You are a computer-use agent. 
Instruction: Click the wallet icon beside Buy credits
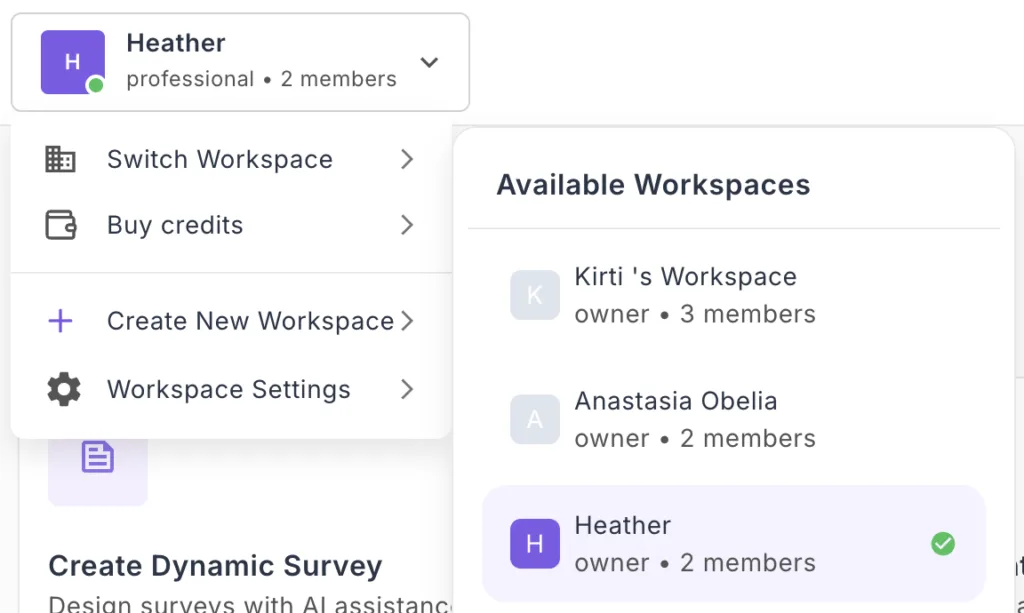click(61, 225)
